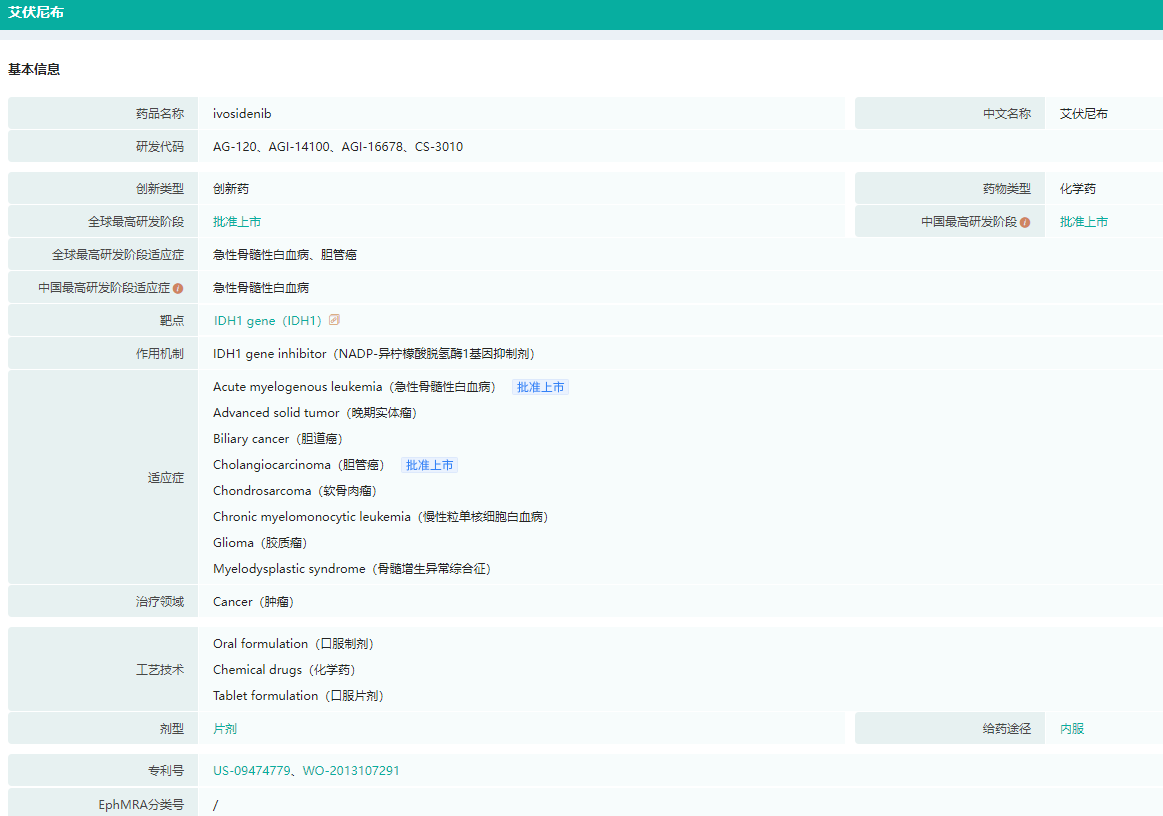Click external link icon after IDH1 gene
This screenshot has width=1163, height=816.
(335, 320)
